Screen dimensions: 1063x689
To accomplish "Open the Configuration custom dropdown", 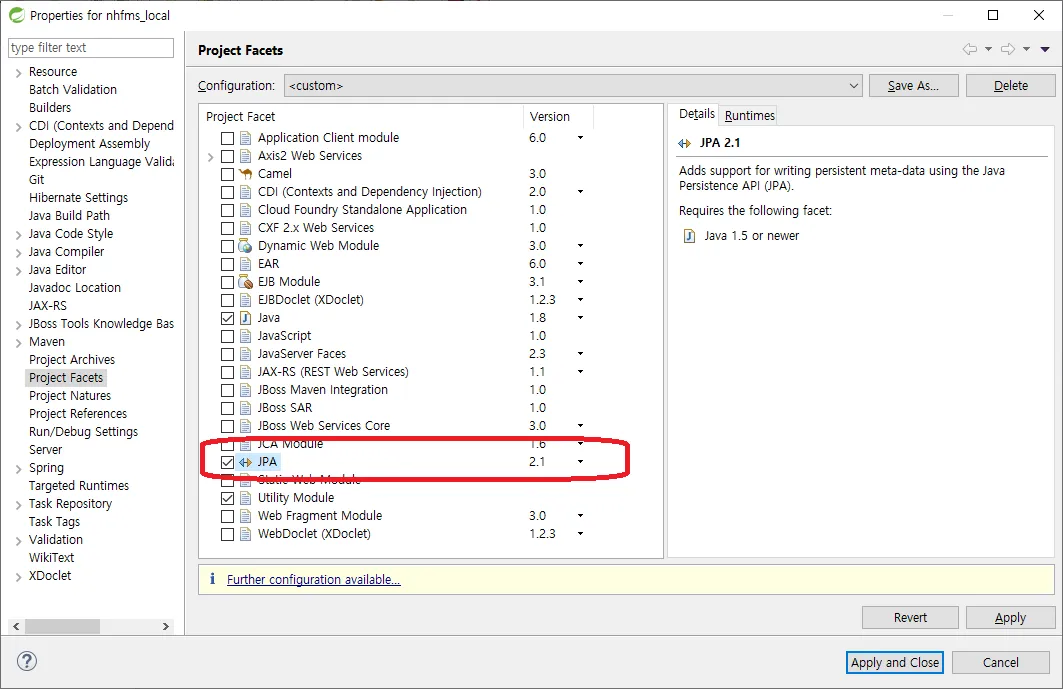I will point(573,85).
